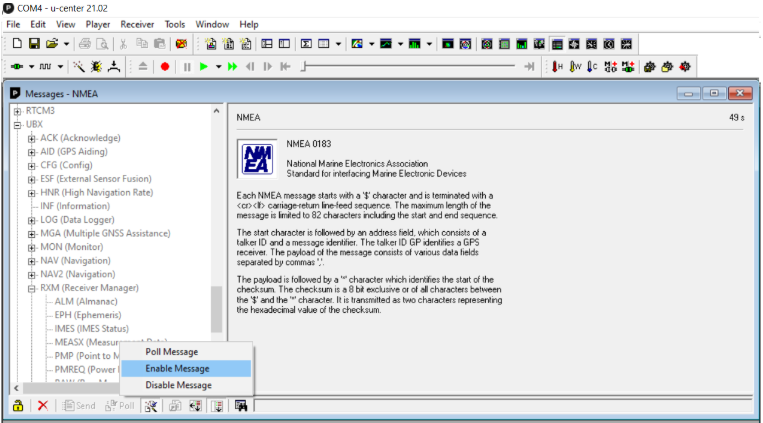Open the green line graph view icon

[x=386, y=44]
